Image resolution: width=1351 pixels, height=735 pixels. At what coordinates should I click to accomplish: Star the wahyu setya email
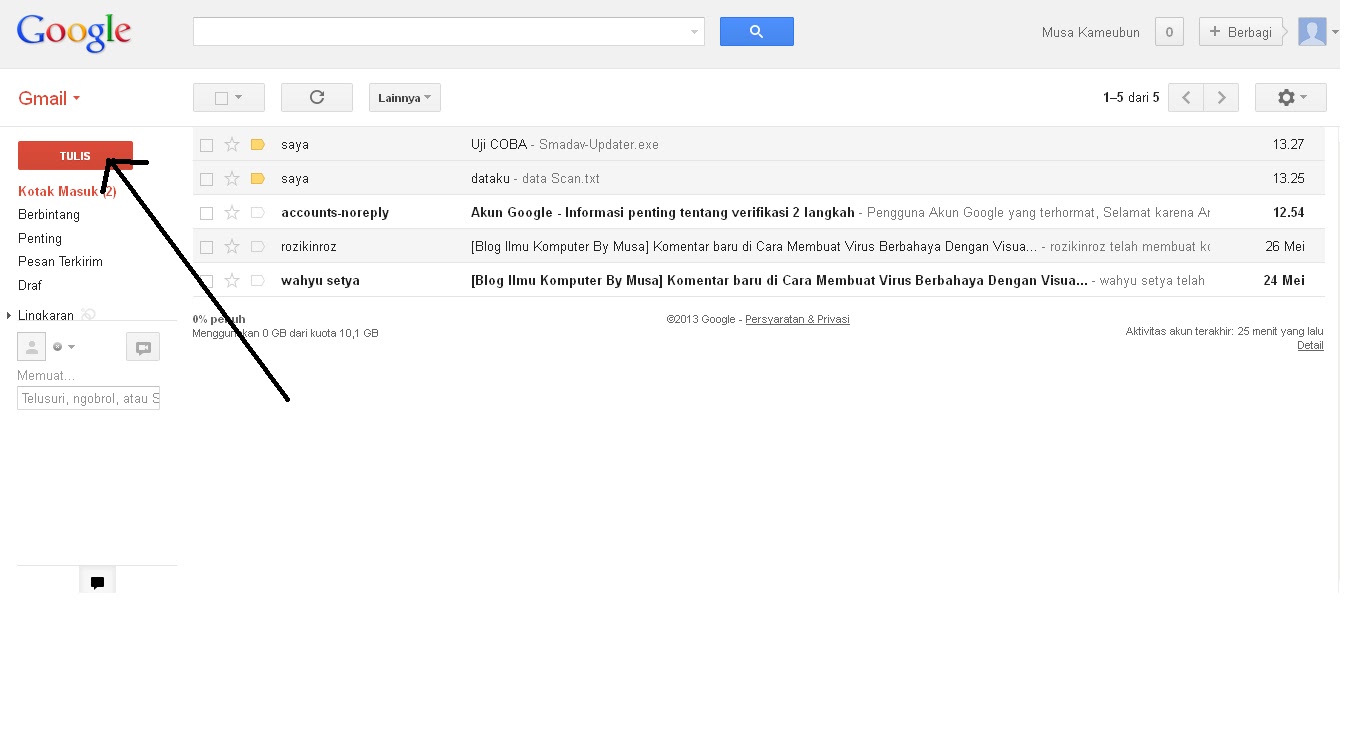tap(232, 280)
